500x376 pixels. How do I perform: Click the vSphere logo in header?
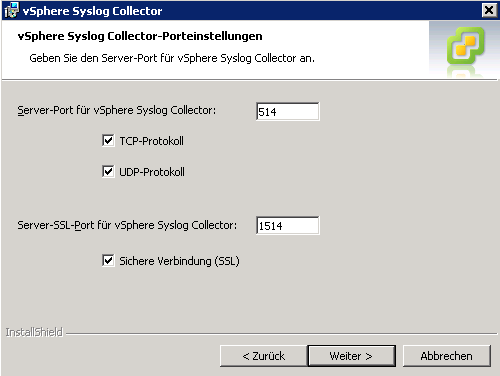tap(466, 46)
